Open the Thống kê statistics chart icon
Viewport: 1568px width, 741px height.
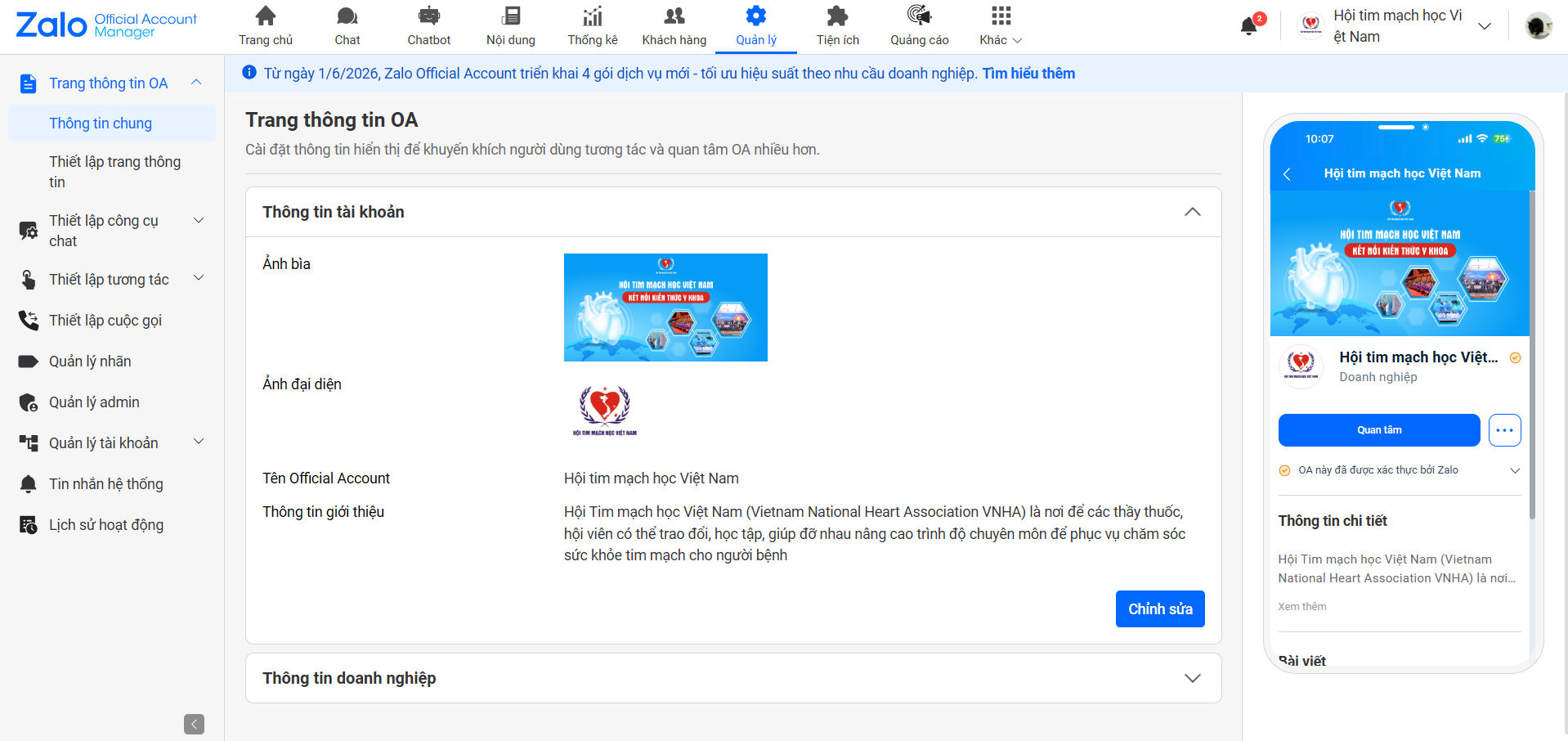coord(593,16)
